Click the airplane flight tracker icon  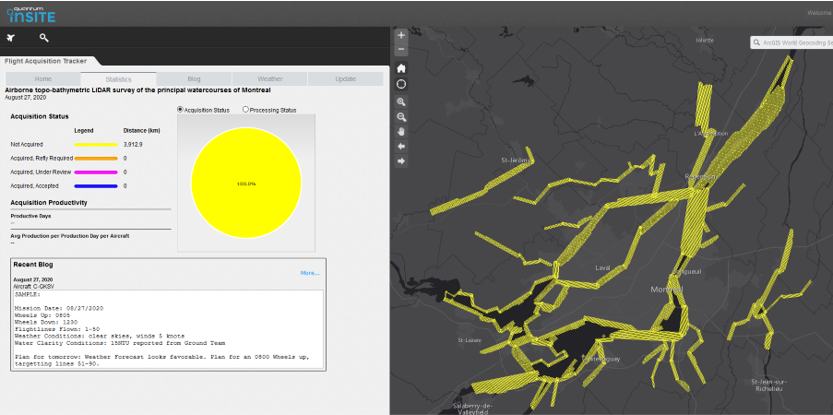11,38
